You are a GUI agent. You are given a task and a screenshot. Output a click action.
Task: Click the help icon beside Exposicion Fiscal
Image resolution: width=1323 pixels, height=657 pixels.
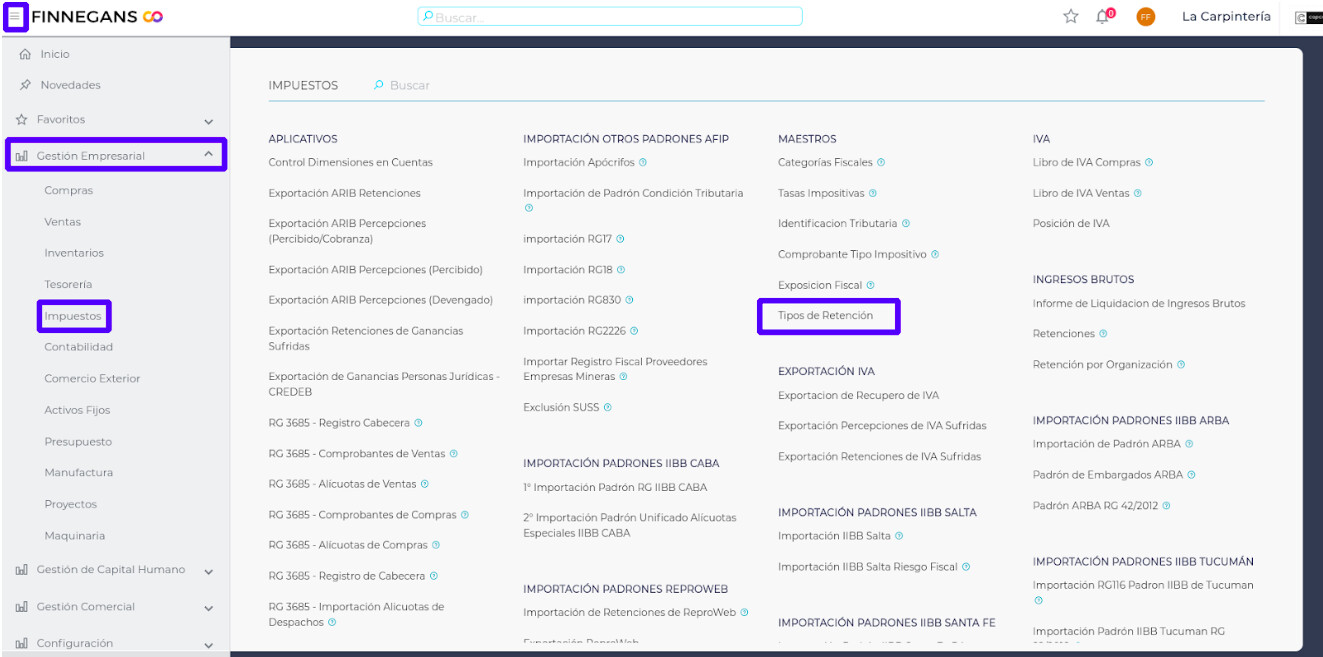click(x=871, y=285)
